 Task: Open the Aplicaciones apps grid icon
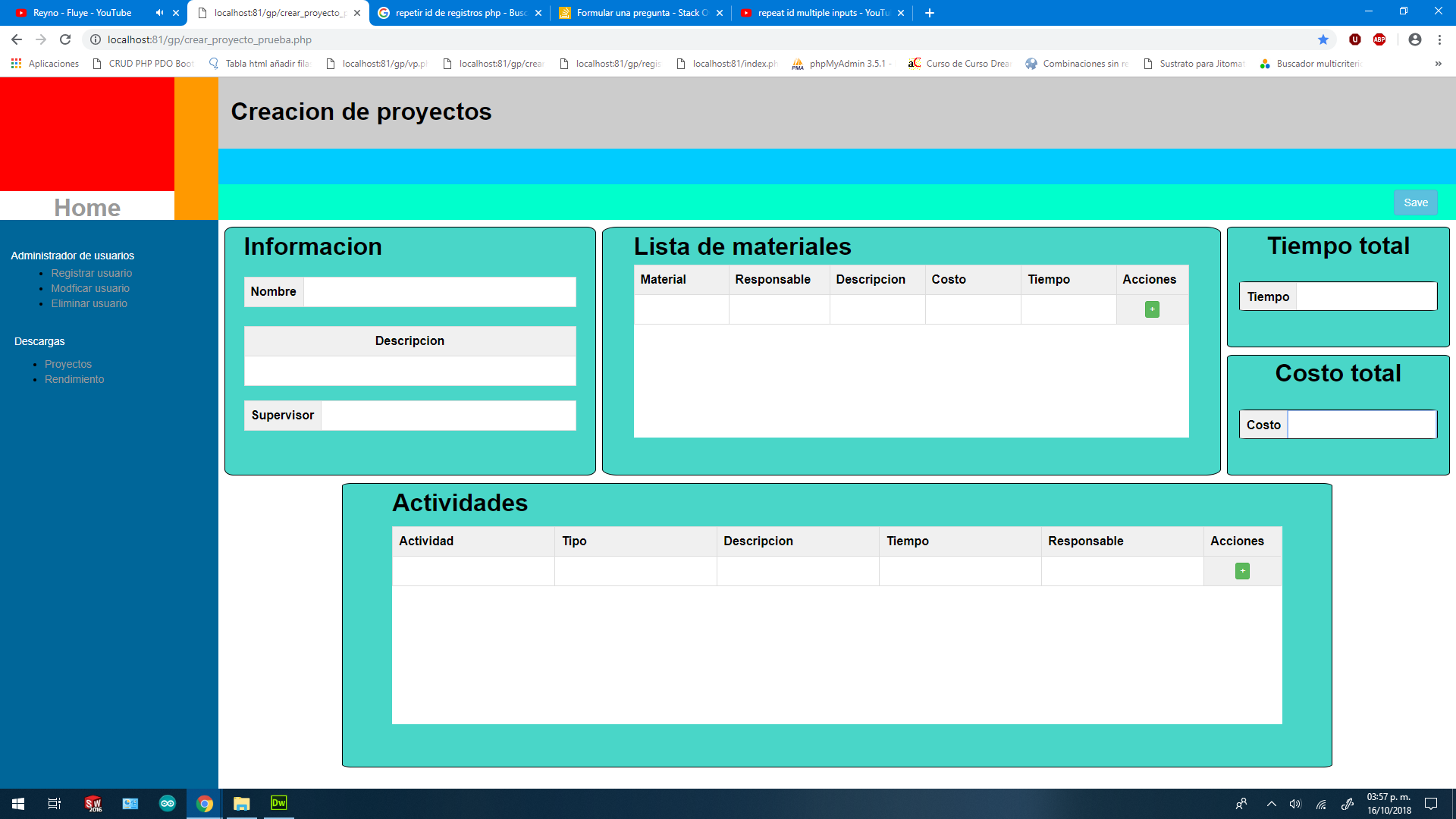[x=16, y=64]
